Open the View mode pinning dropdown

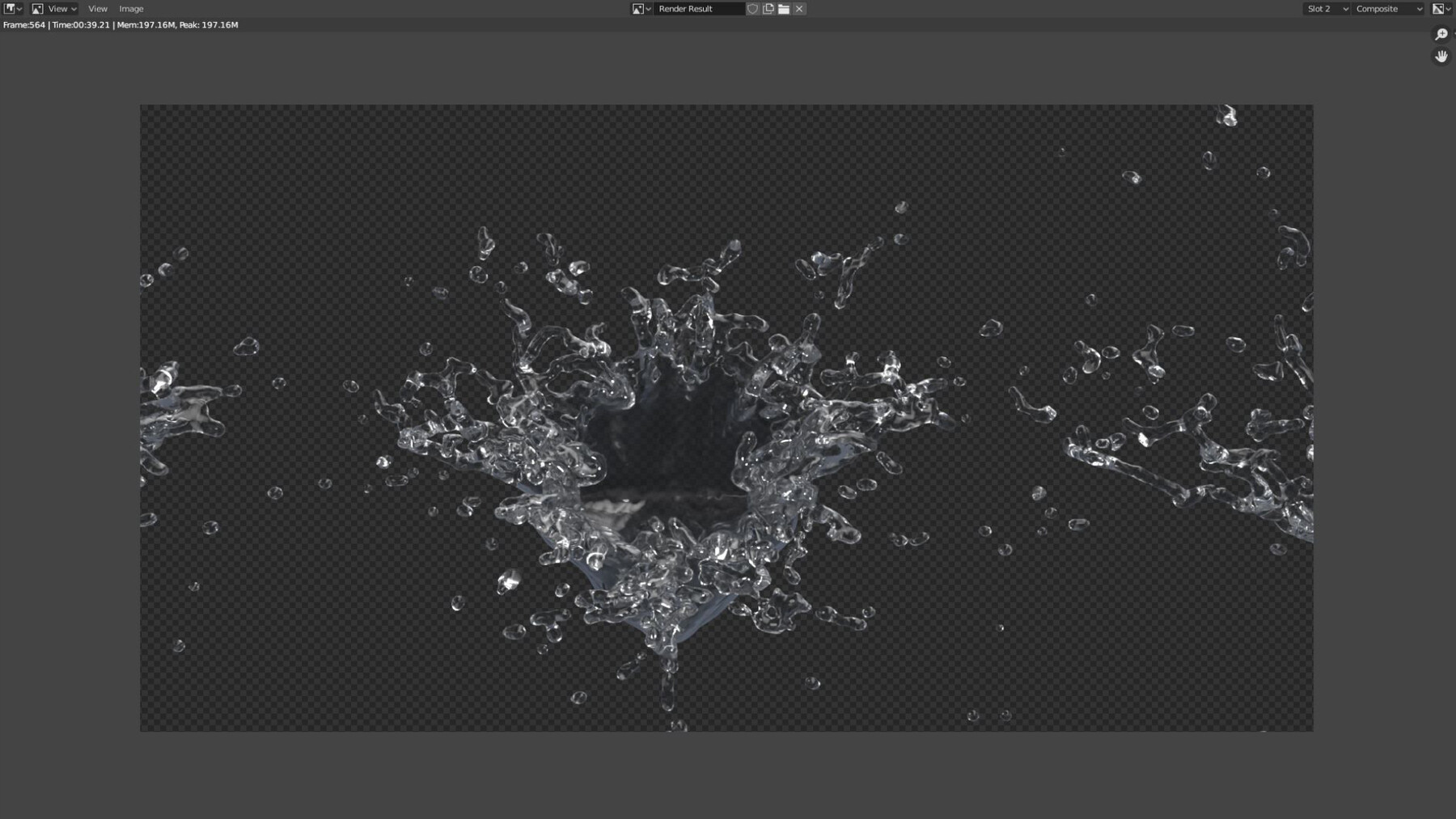(x=57, y=8)
